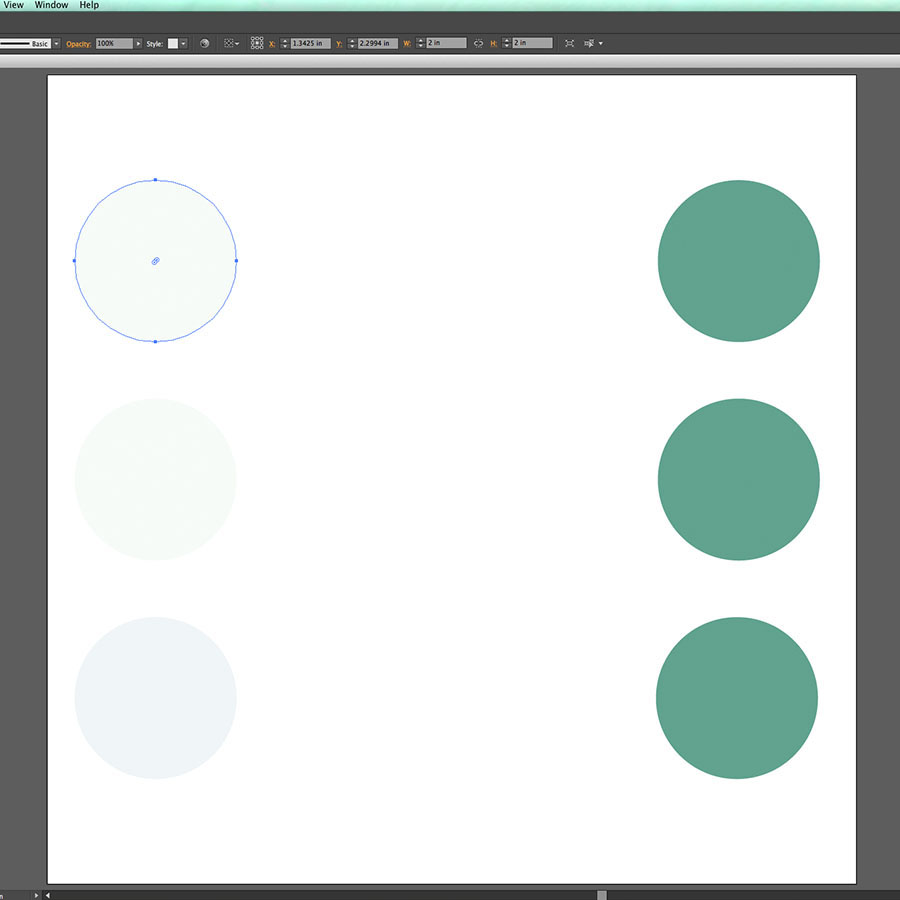Click the Opacity label link
900x900 pixels.
click(x=79, y=44)
